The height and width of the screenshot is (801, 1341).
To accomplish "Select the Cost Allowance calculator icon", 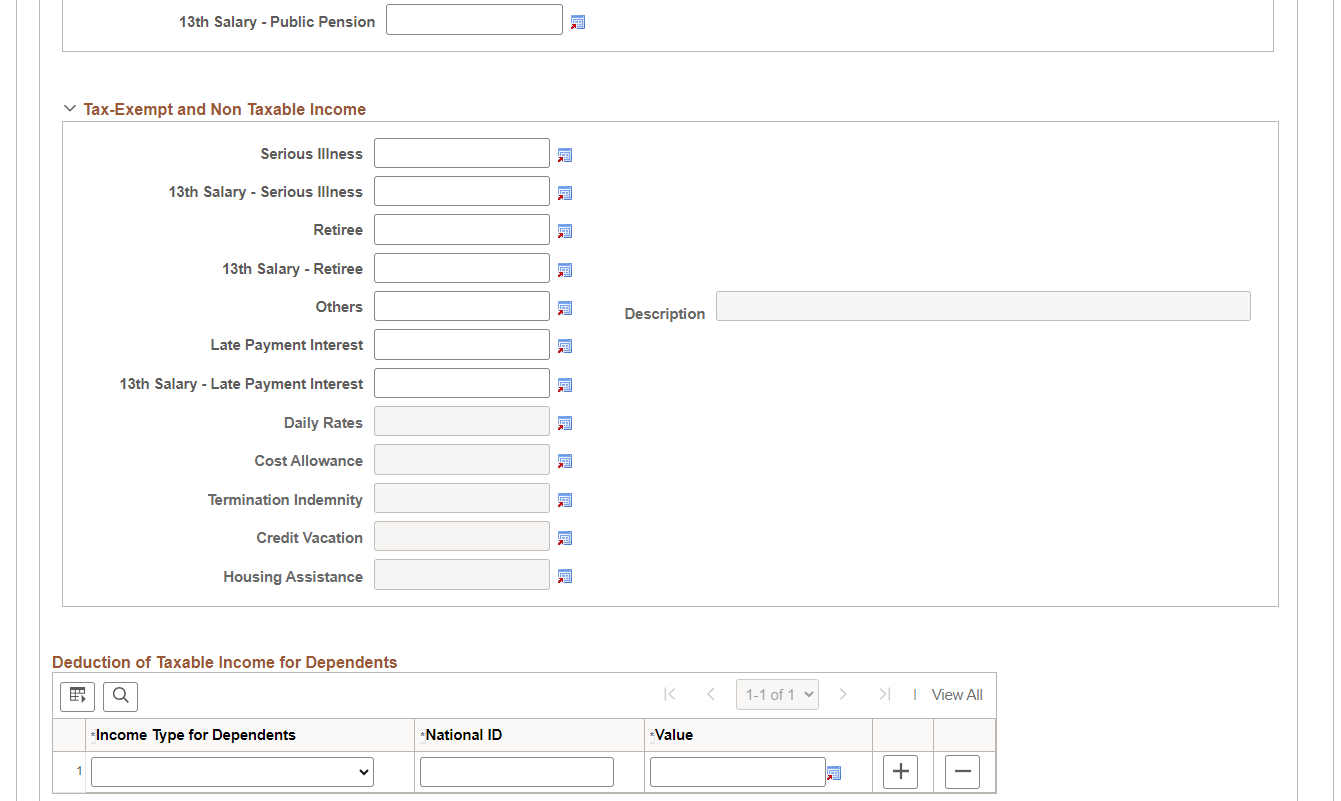I will [564, 461].
